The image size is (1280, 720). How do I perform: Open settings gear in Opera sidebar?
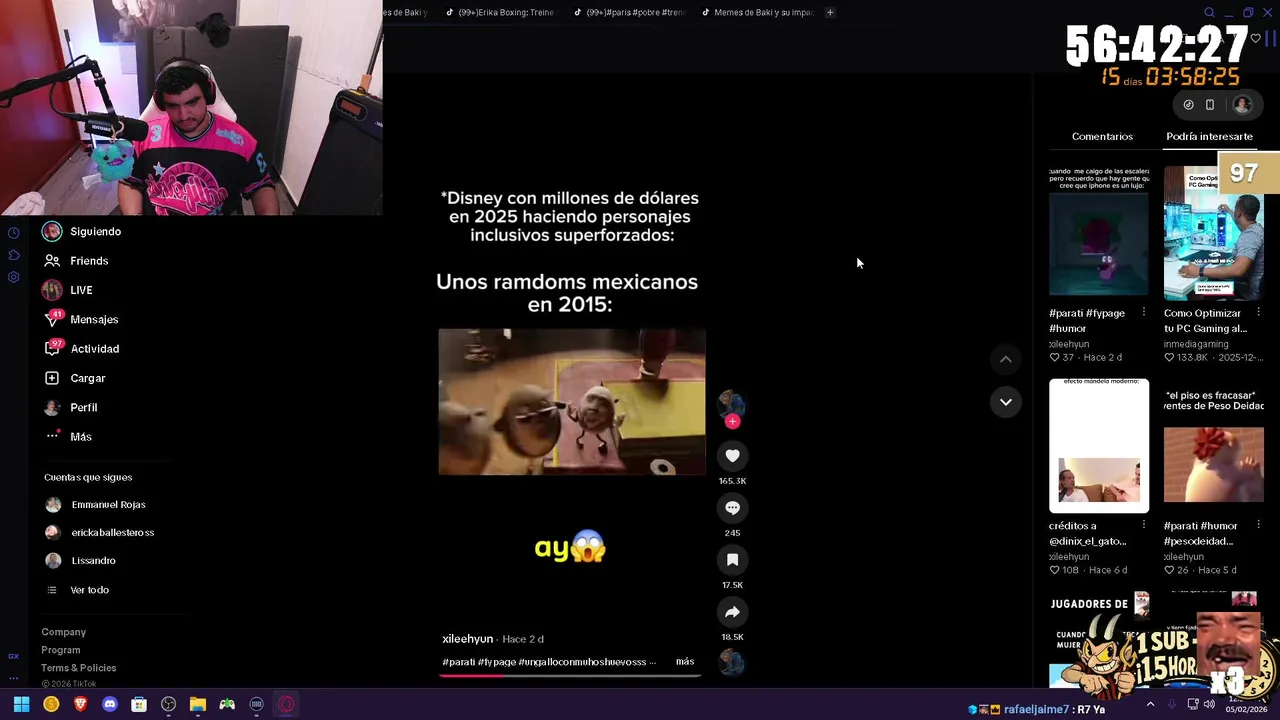(x=14, y=277)
